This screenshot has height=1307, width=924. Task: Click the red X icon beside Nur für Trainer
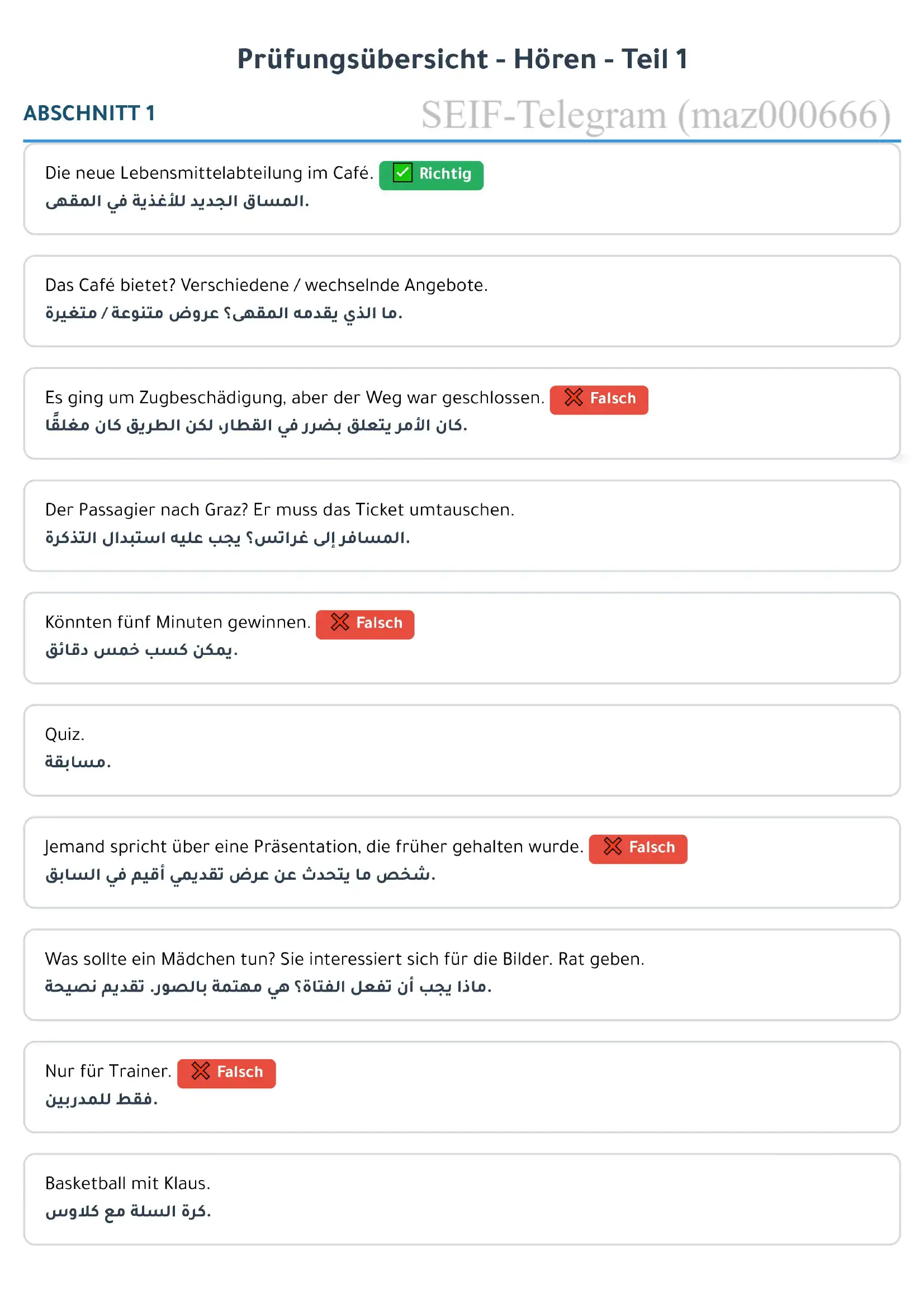pyautogui.click(x=200, y=1072)
